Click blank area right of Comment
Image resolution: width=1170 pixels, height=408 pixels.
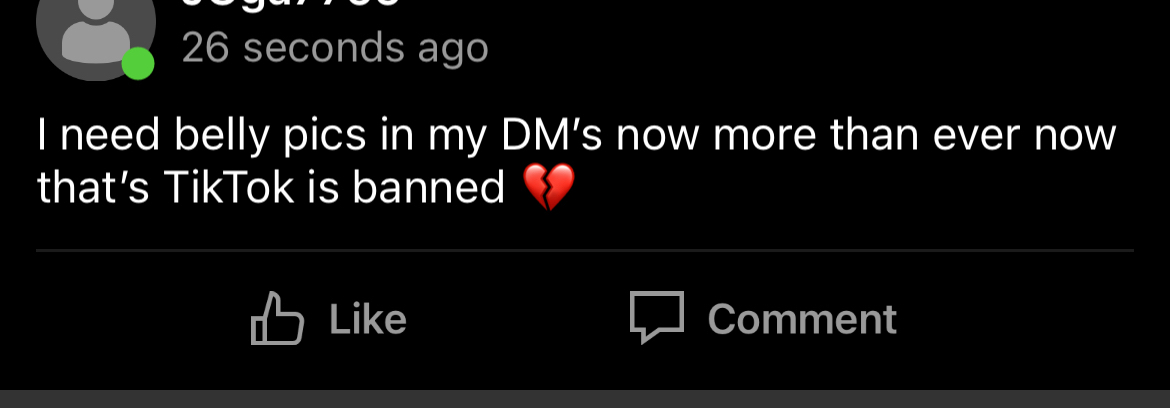tap(1030, 319)
